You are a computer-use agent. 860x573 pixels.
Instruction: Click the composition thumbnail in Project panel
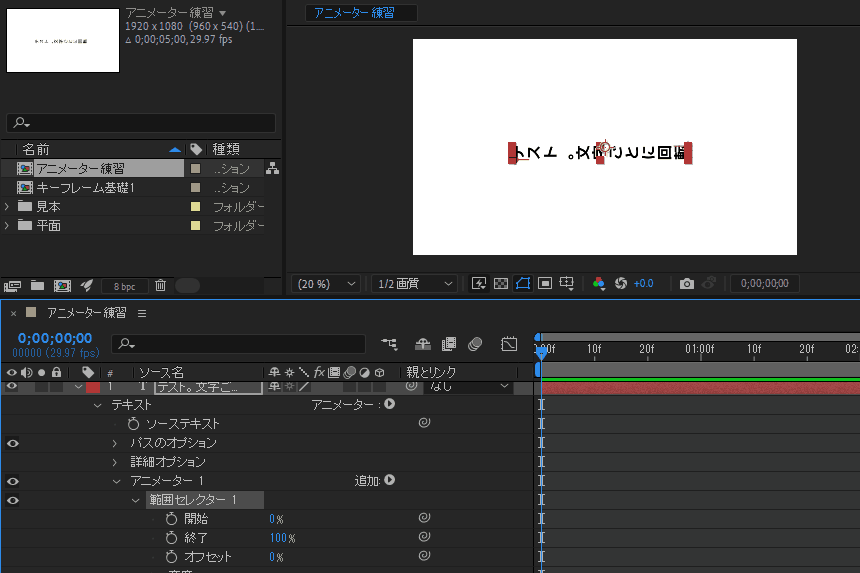[63, 41]
